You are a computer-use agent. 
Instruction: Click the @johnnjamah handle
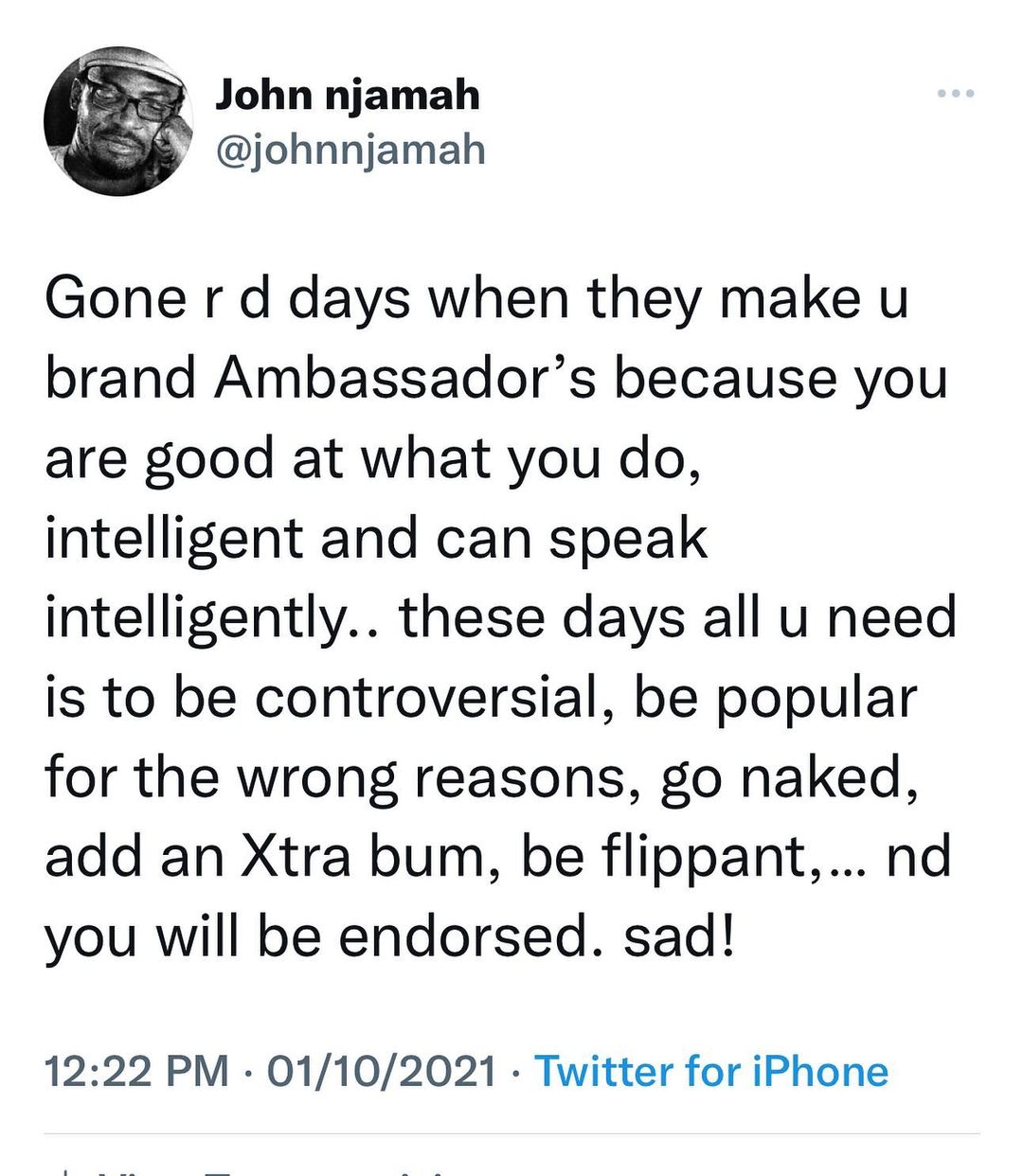click(x=350, y=150)
